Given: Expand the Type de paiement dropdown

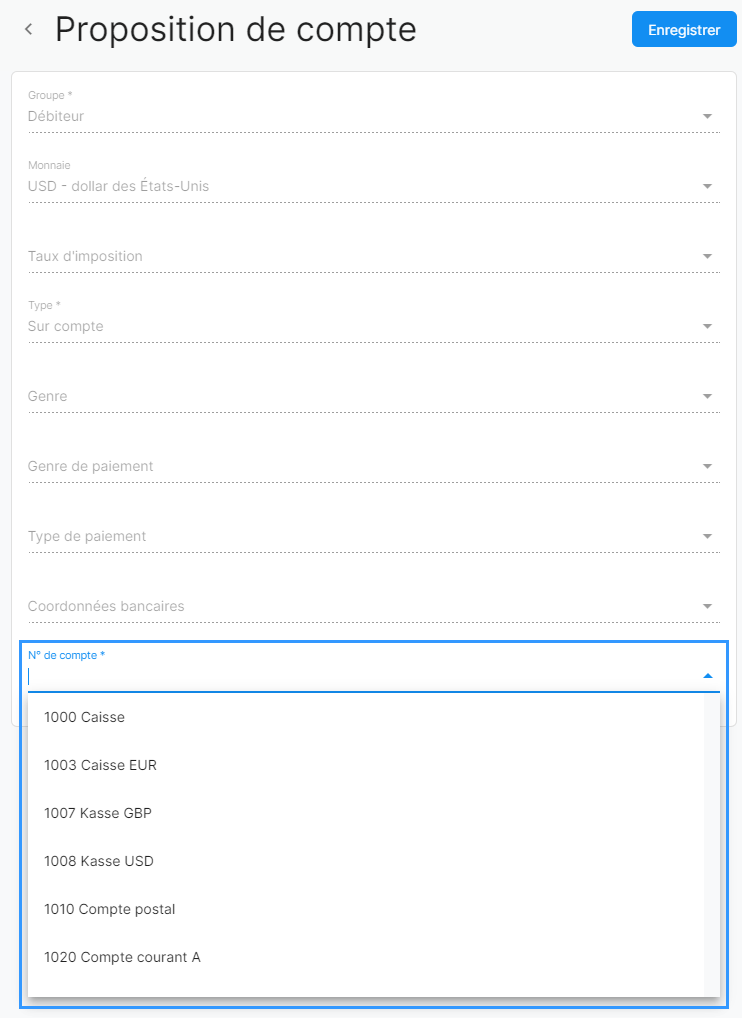Looking at the screenshot, I should tap(360, 536).
